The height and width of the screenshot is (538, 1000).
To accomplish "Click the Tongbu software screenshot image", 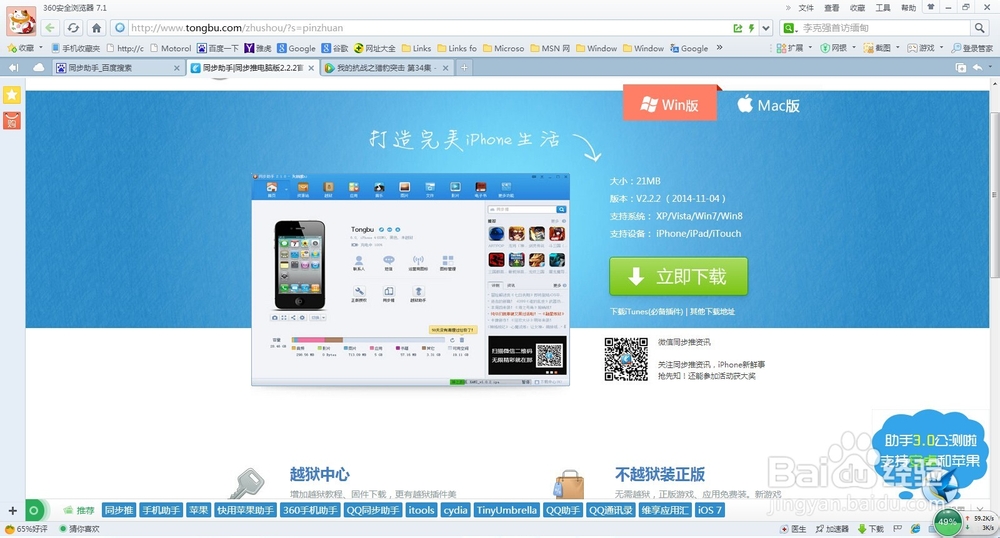I will [x=410, y=279].
